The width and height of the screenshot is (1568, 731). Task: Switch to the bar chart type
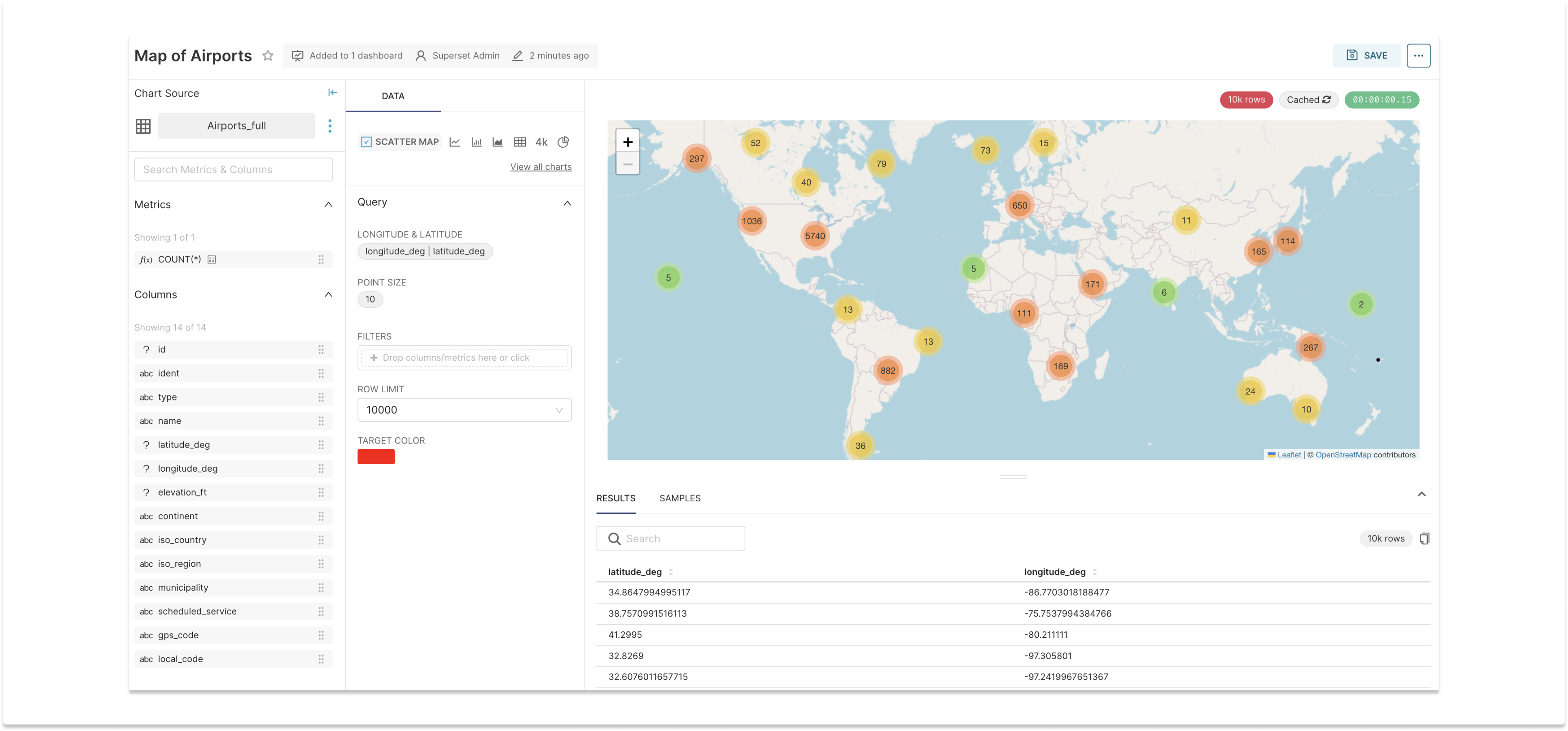[x=477, y=142]
